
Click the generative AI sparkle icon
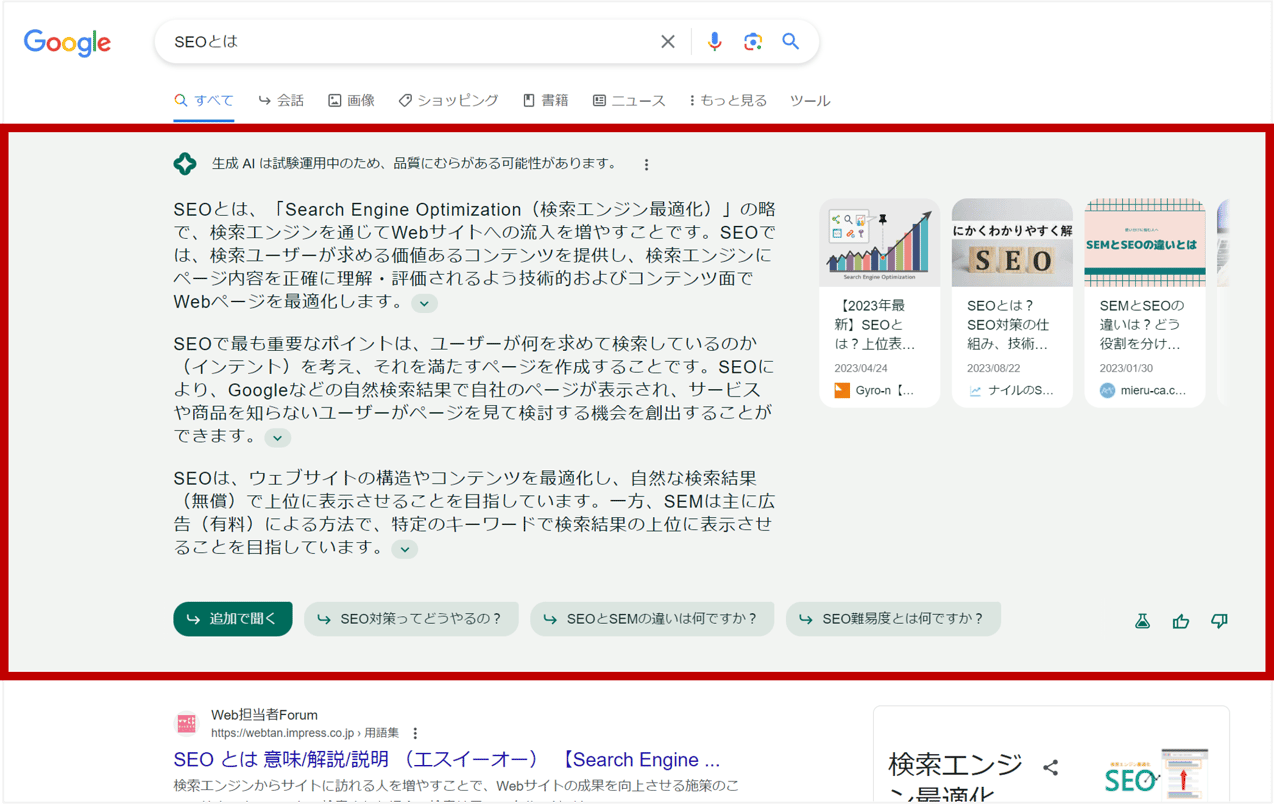(x=185, y=162)
